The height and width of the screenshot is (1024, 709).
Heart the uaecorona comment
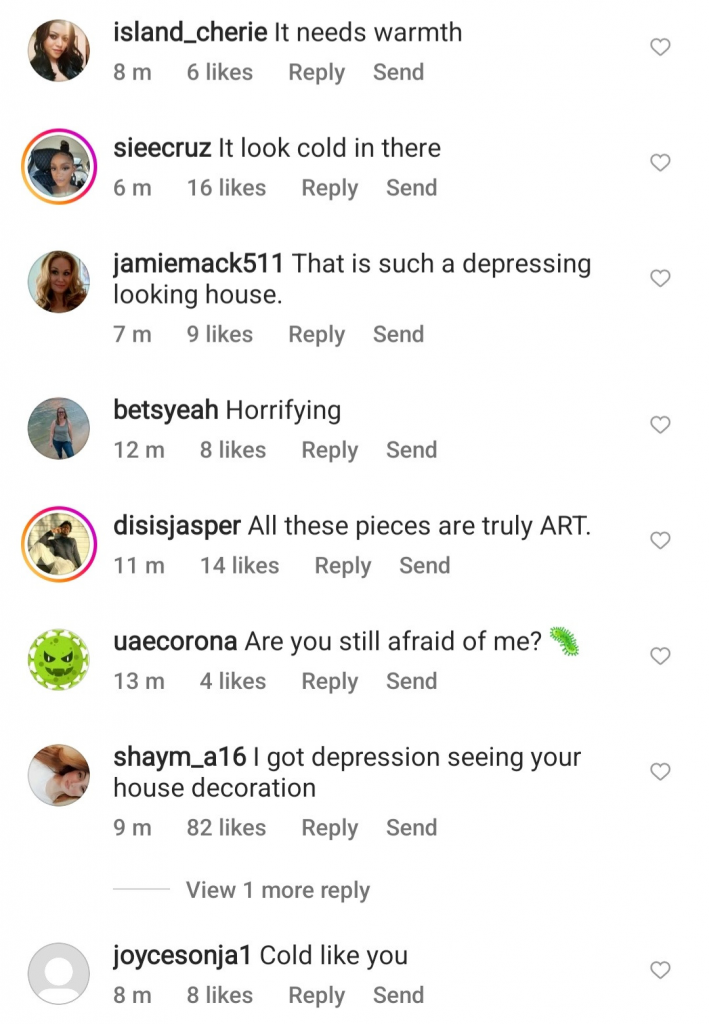pyautogui.click(x=660, y=656)
